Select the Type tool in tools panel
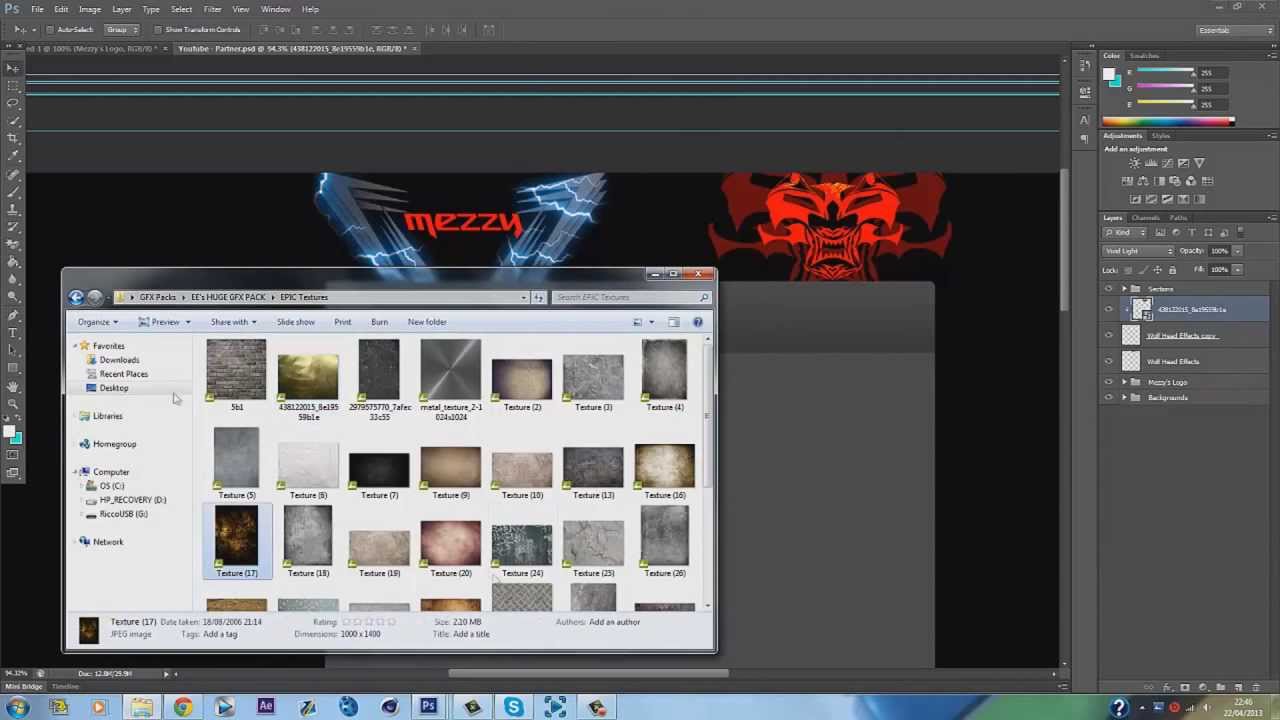The image size is (1280, 720). pos(12,333)
